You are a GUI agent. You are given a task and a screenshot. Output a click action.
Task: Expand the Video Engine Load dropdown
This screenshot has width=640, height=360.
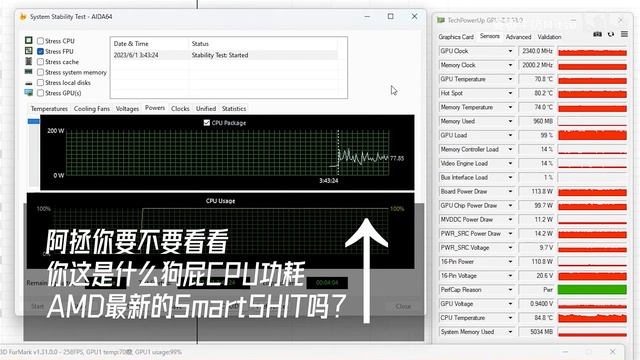(510, 163)
